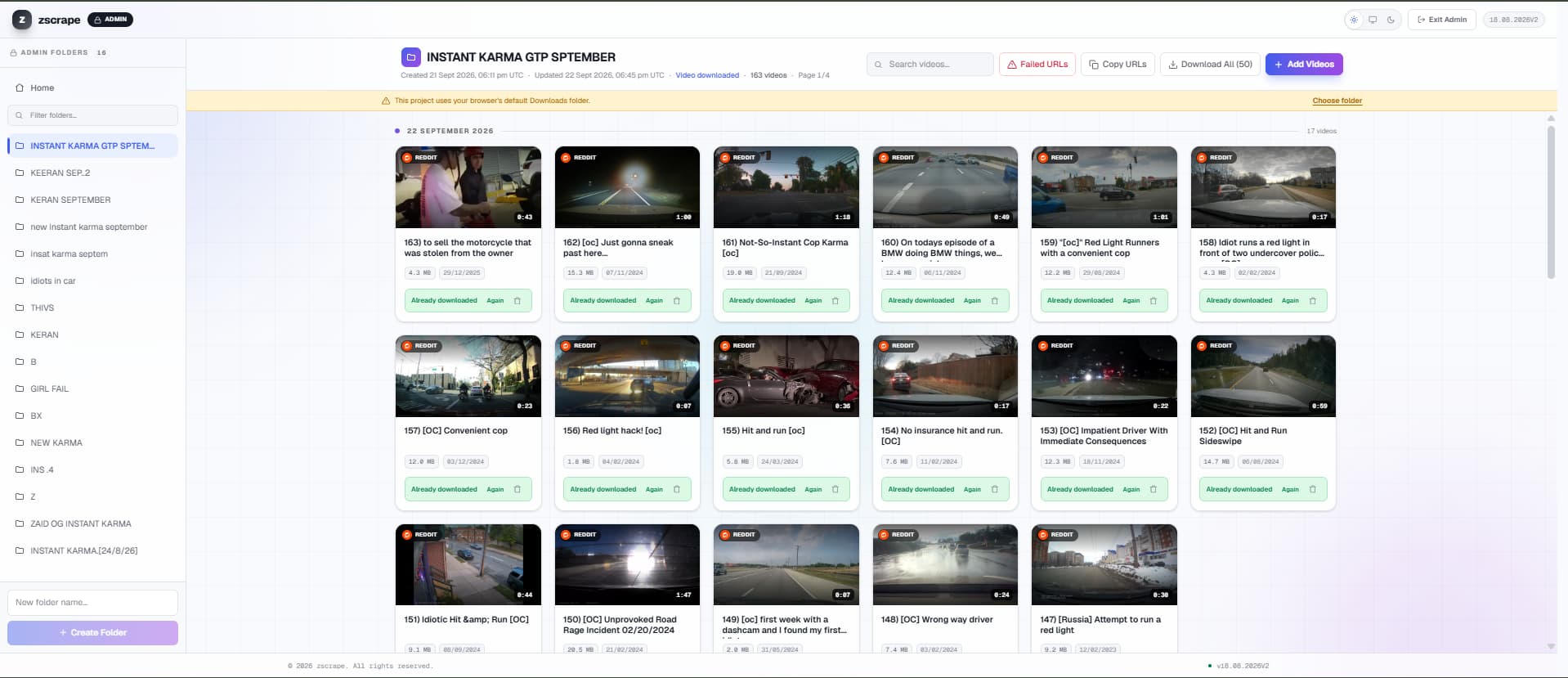
Task: Click trash icon for '160) On todays episode' card
Action: pyautogui.click(x=995, y=301)
